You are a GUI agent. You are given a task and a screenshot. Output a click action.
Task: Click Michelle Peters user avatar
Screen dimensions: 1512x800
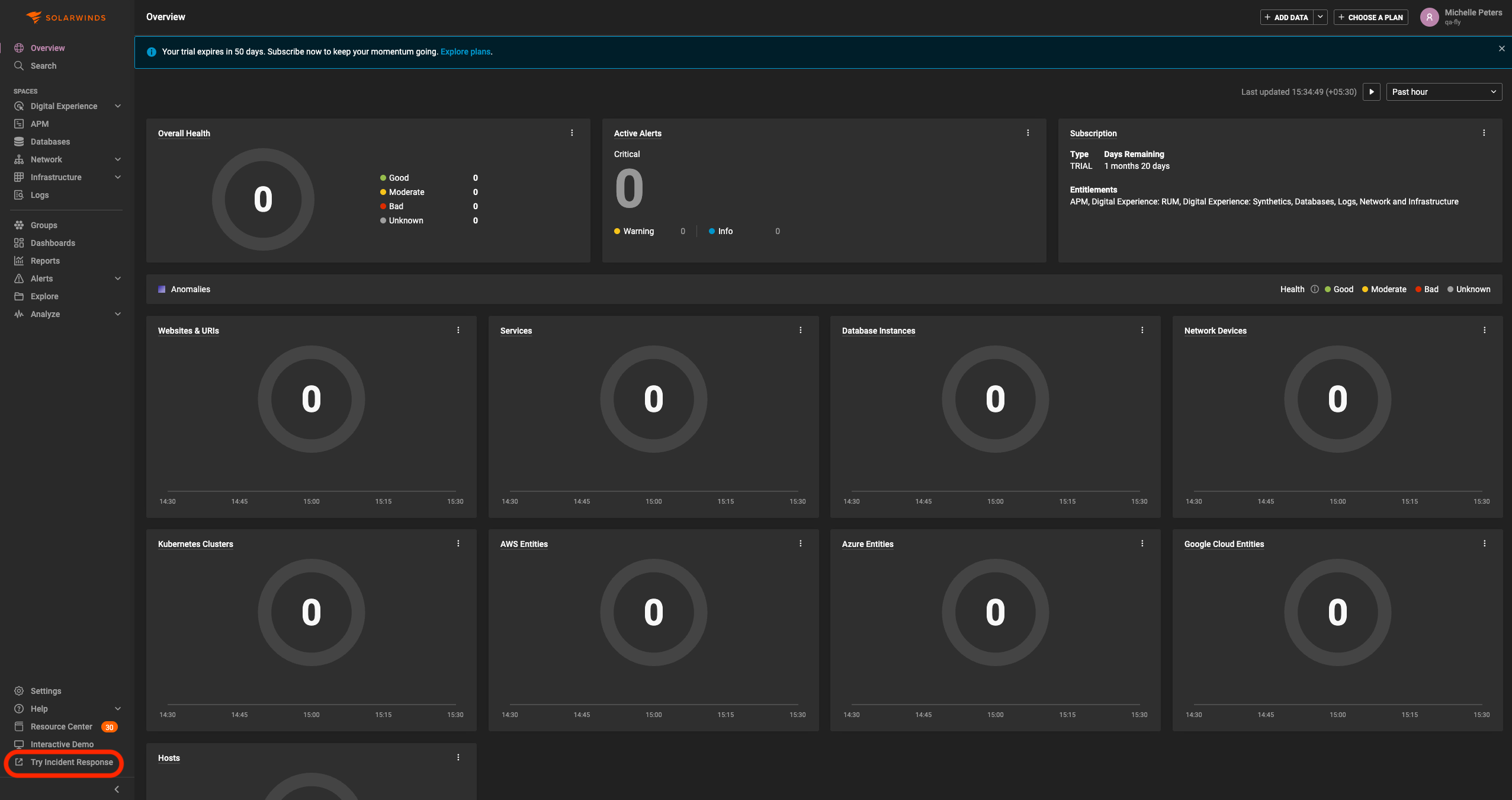[1430, 17]
